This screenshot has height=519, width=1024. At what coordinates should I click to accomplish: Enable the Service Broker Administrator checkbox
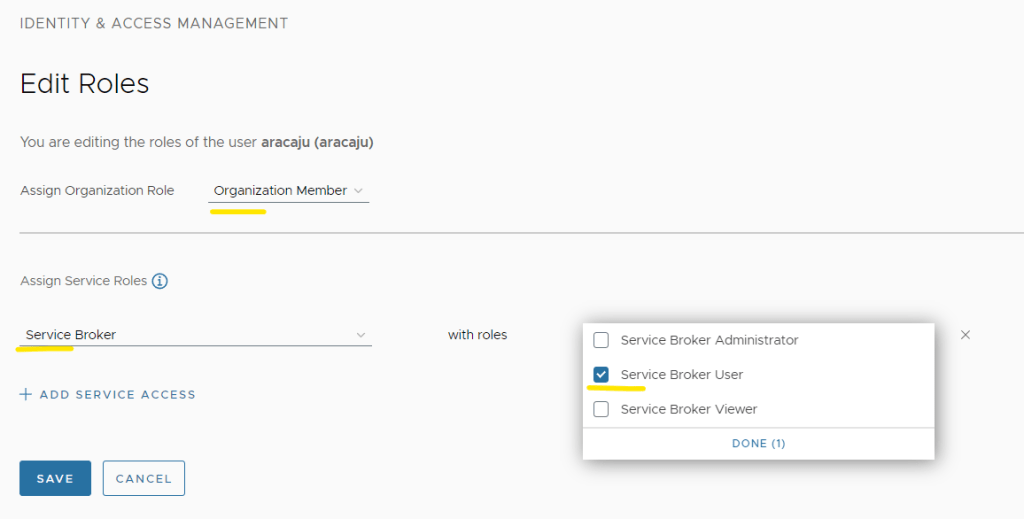coord(601,340)
